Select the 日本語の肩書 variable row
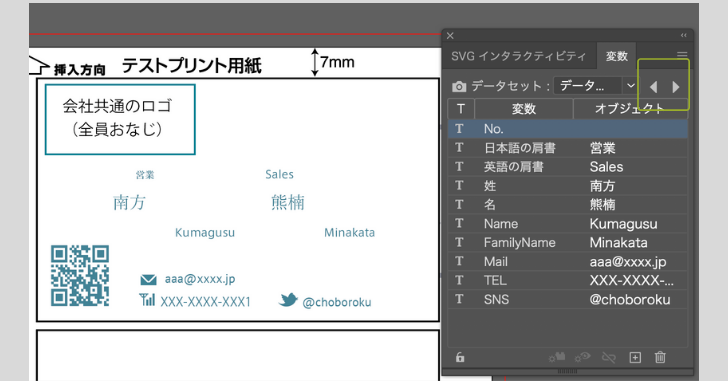This screenshot has width=728, height=381. click(568, 148)
